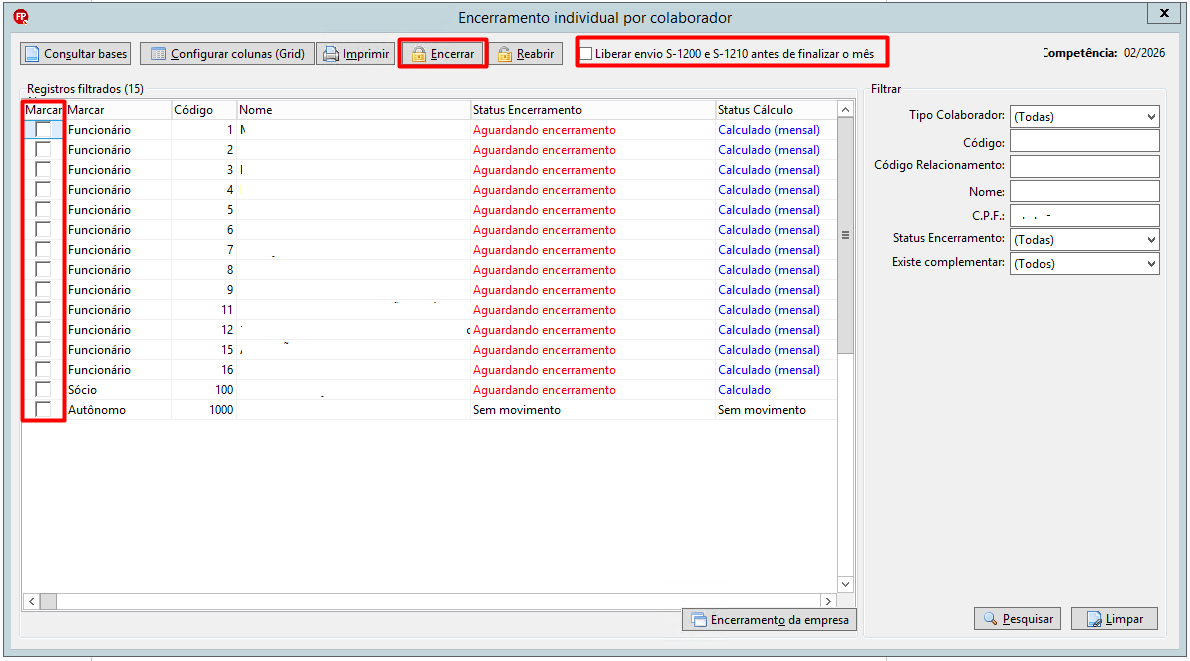Click the Consultar bases button
The width and height of the screenshot is (1190, 661).
pos(75,54)
